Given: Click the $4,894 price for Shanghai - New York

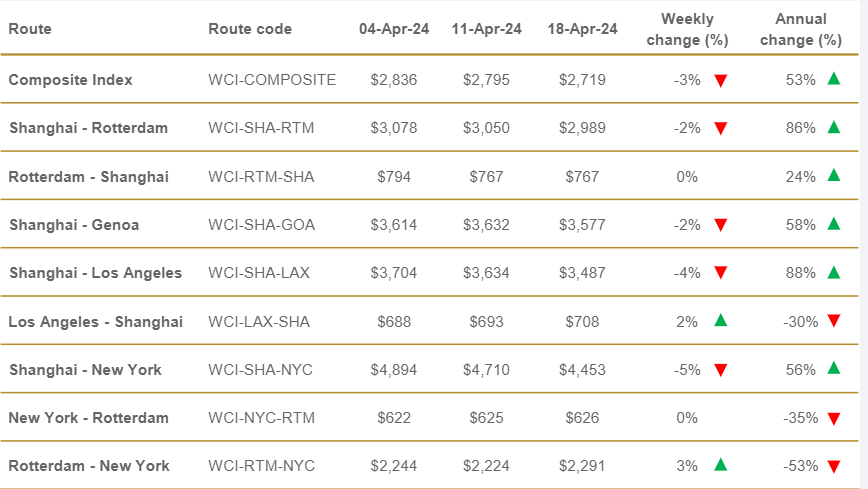Looking at the screenshot, I should click(394, 370).
